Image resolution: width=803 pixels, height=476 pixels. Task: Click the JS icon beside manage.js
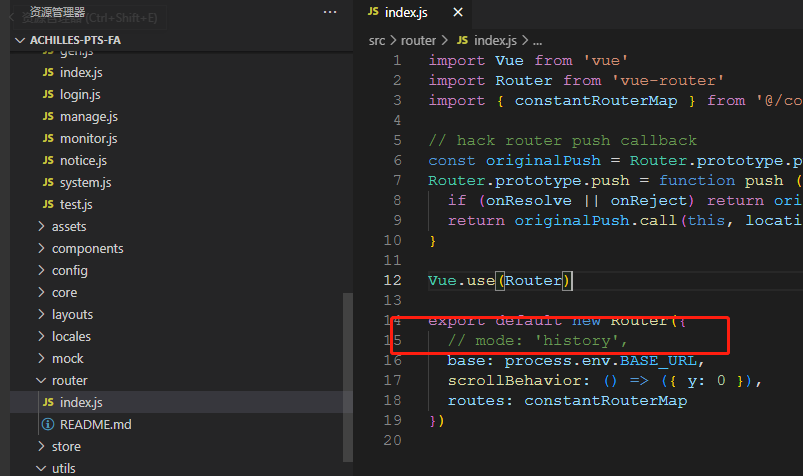pyautogui.click(x=48, y=116)
